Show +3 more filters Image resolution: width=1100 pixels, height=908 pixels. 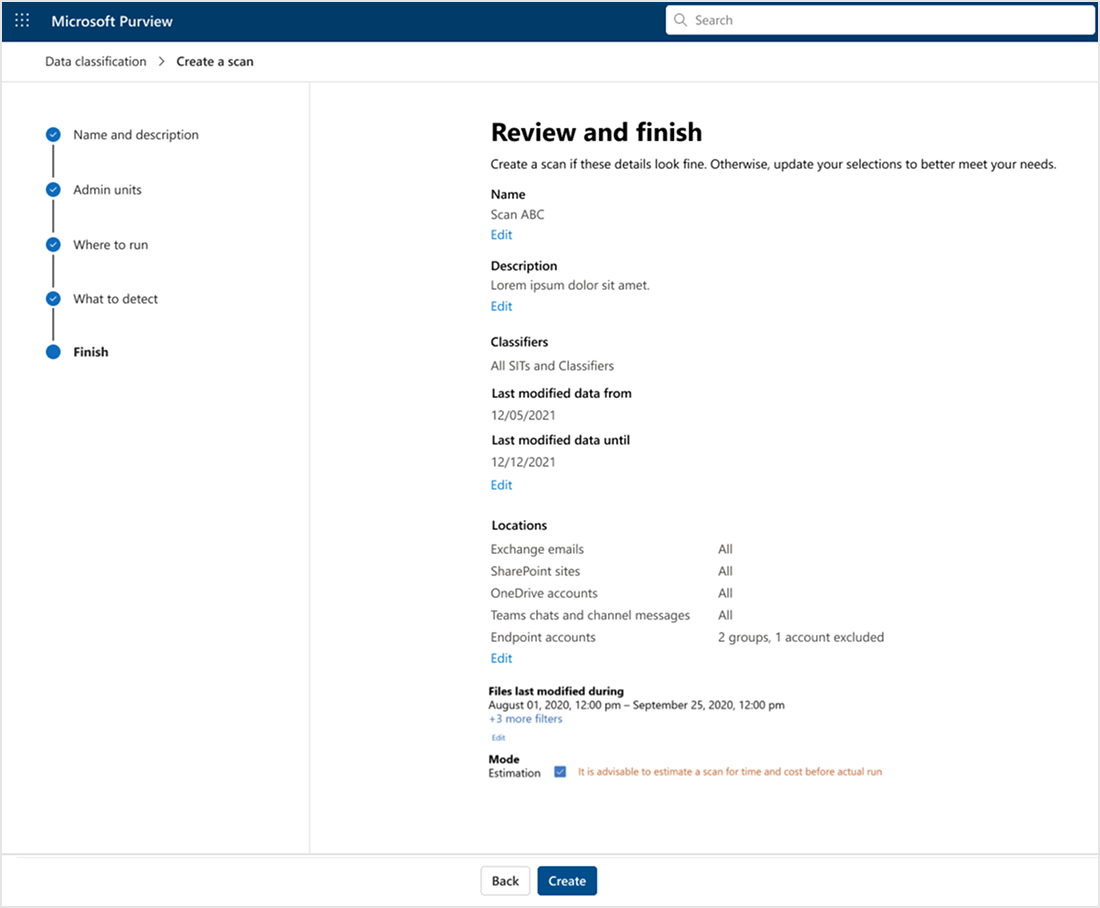[x=525, y=719]
